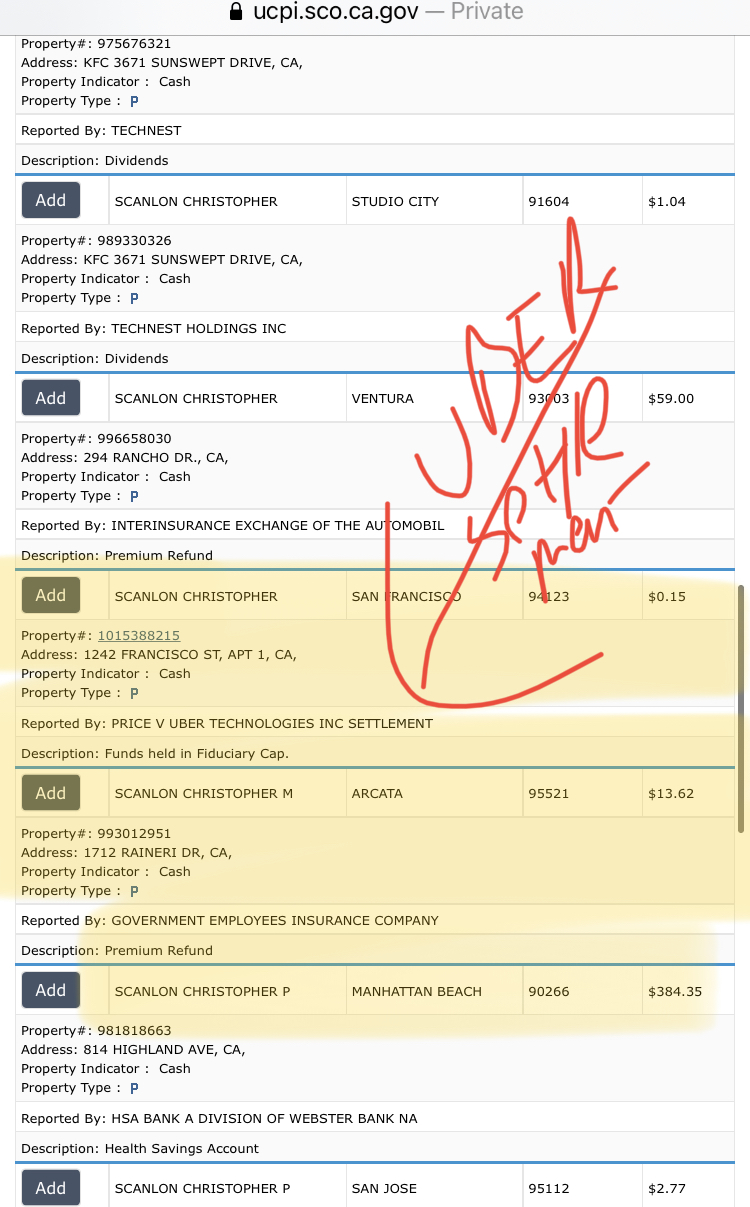Select address '294 RANCHO DR., CA,'
The height and width of the screenshot is (1207, 750).
pos(156,458)
